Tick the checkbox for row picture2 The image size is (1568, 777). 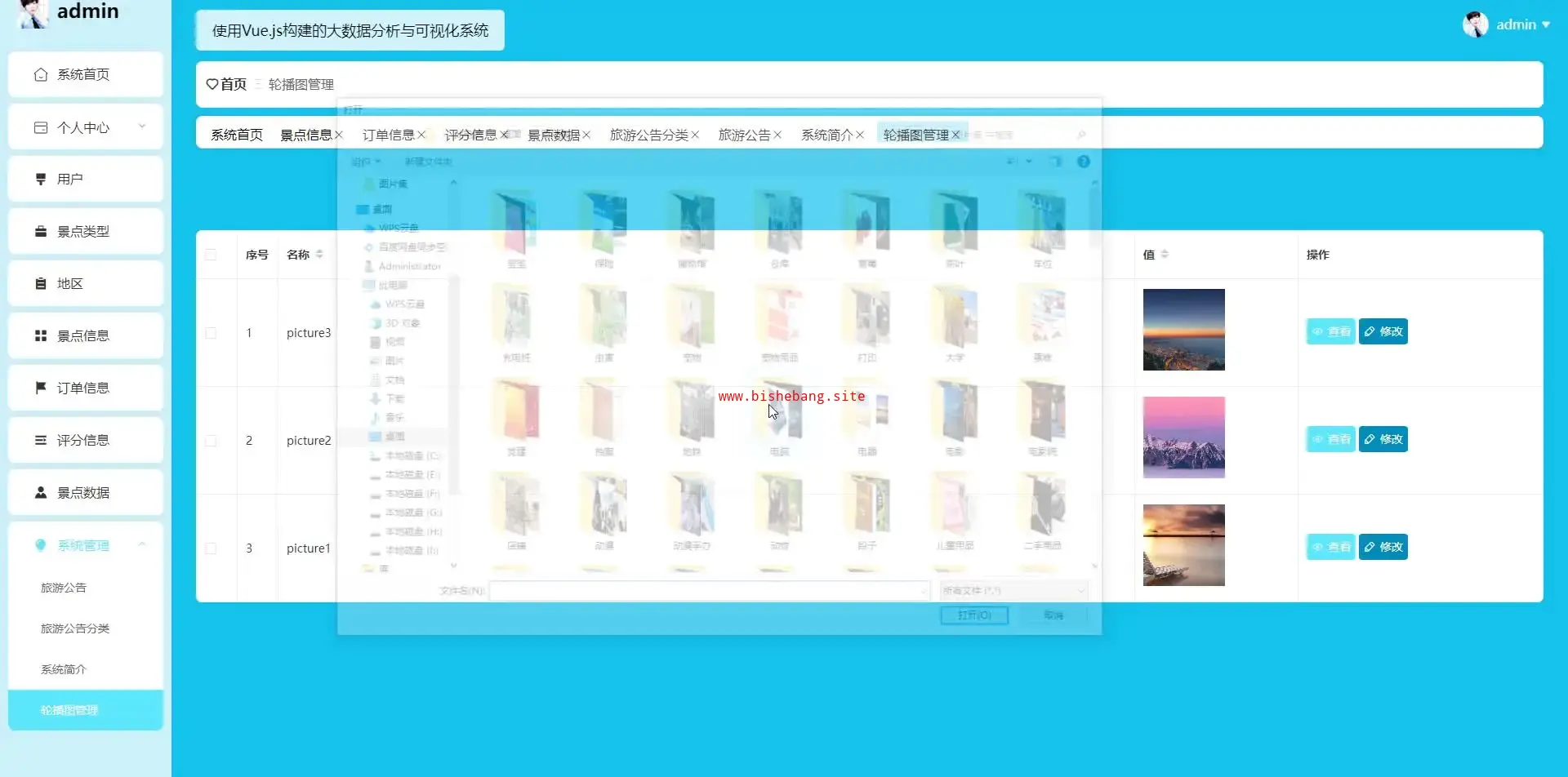(x=211, y=441)
